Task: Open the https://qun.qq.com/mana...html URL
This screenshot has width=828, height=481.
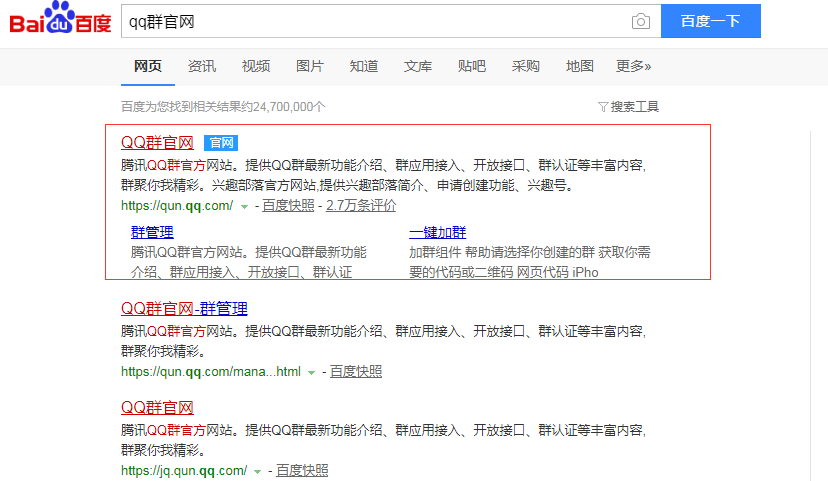Action: click(x=211, y=372)
